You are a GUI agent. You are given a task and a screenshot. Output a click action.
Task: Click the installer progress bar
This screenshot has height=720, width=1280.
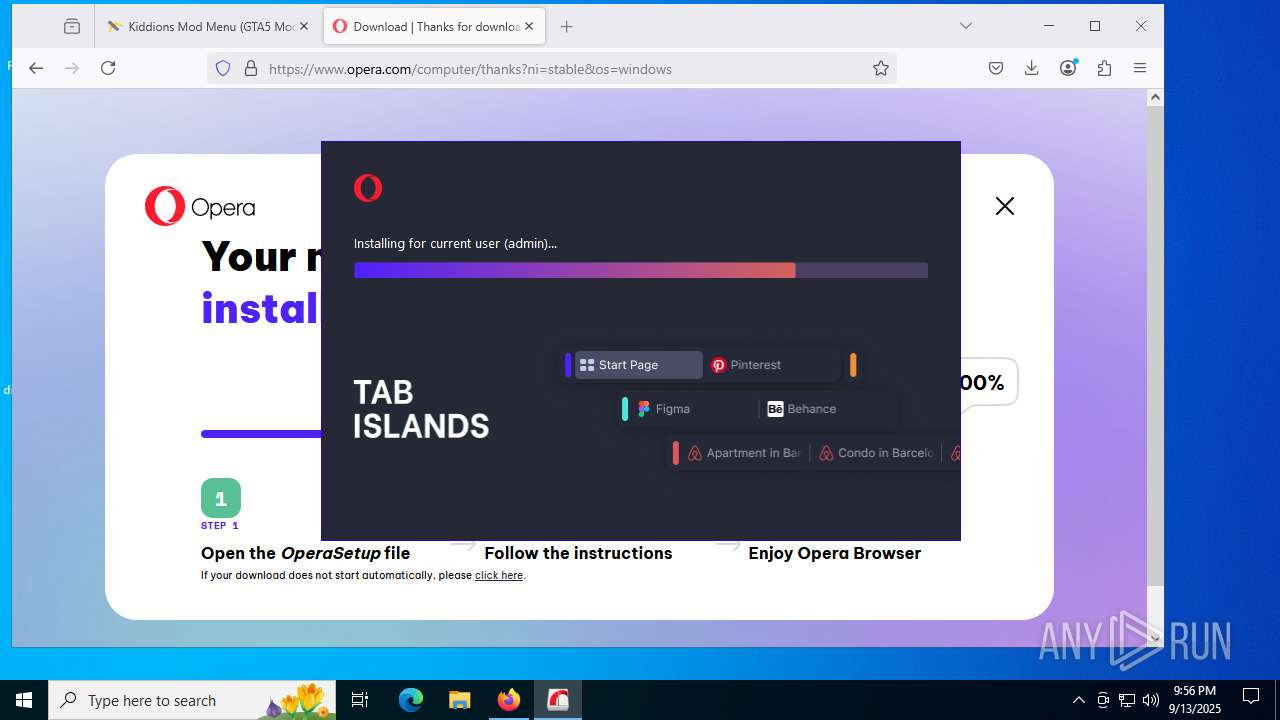point(641,270)
